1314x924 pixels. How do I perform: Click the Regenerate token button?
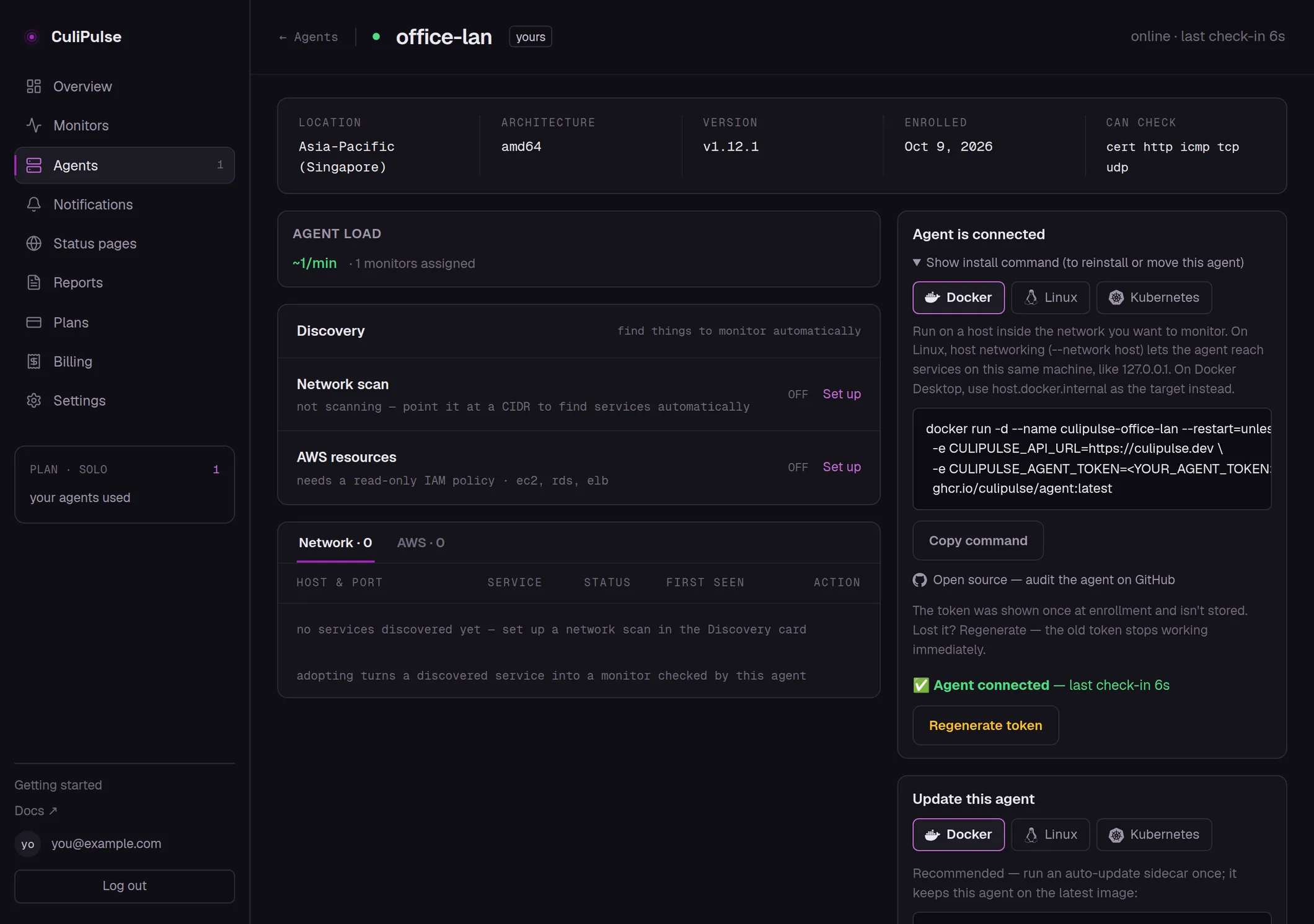[x=985, y=726]
